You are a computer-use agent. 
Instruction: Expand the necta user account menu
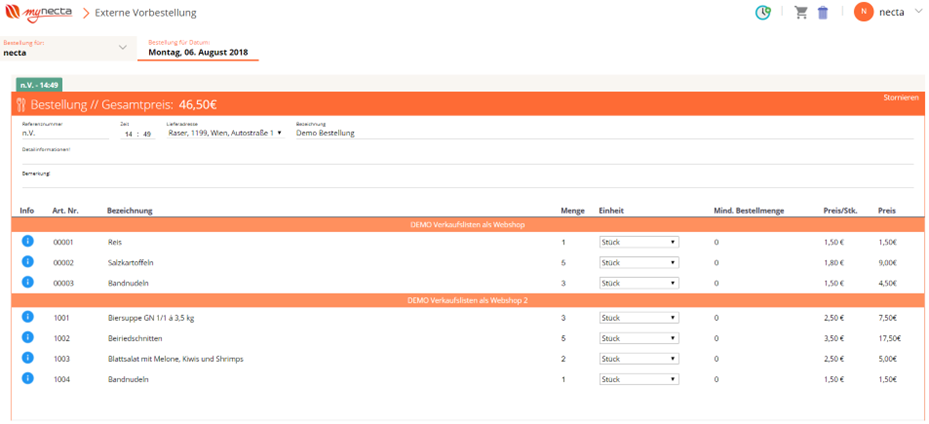click(x=918, y=12)
